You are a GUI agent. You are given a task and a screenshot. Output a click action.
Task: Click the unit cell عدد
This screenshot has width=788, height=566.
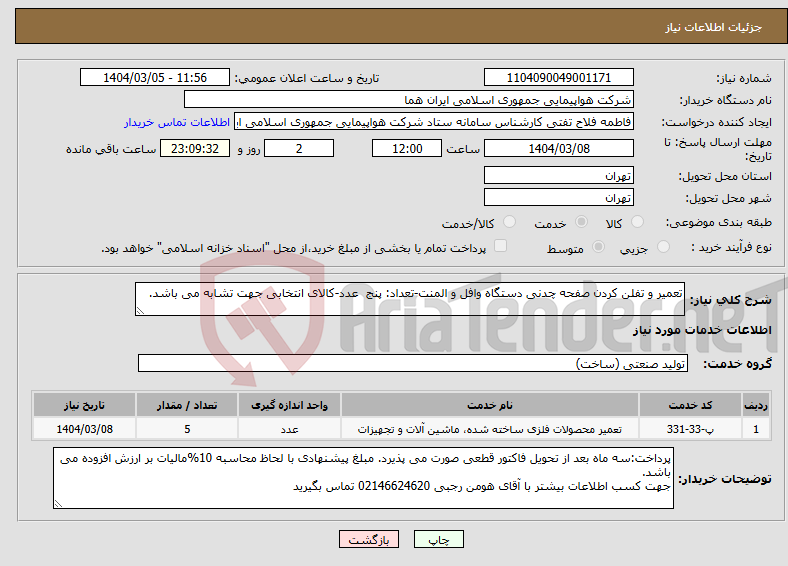[x=289, y=429]
